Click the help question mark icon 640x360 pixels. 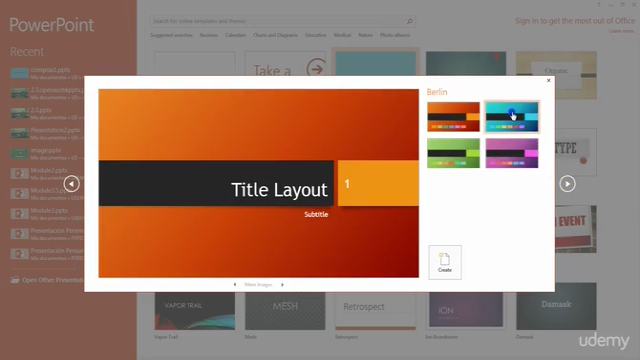coord(599,4)
